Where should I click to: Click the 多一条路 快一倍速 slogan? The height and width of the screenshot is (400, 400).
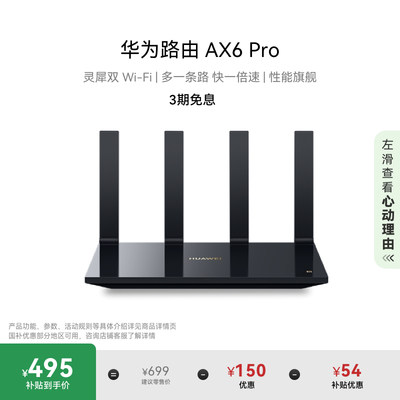point(211,77)
